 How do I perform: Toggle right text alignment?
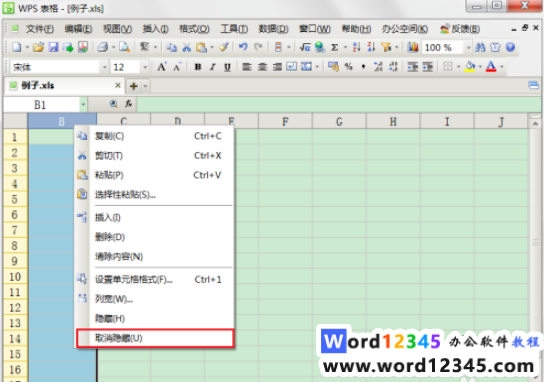click(277, 67)
